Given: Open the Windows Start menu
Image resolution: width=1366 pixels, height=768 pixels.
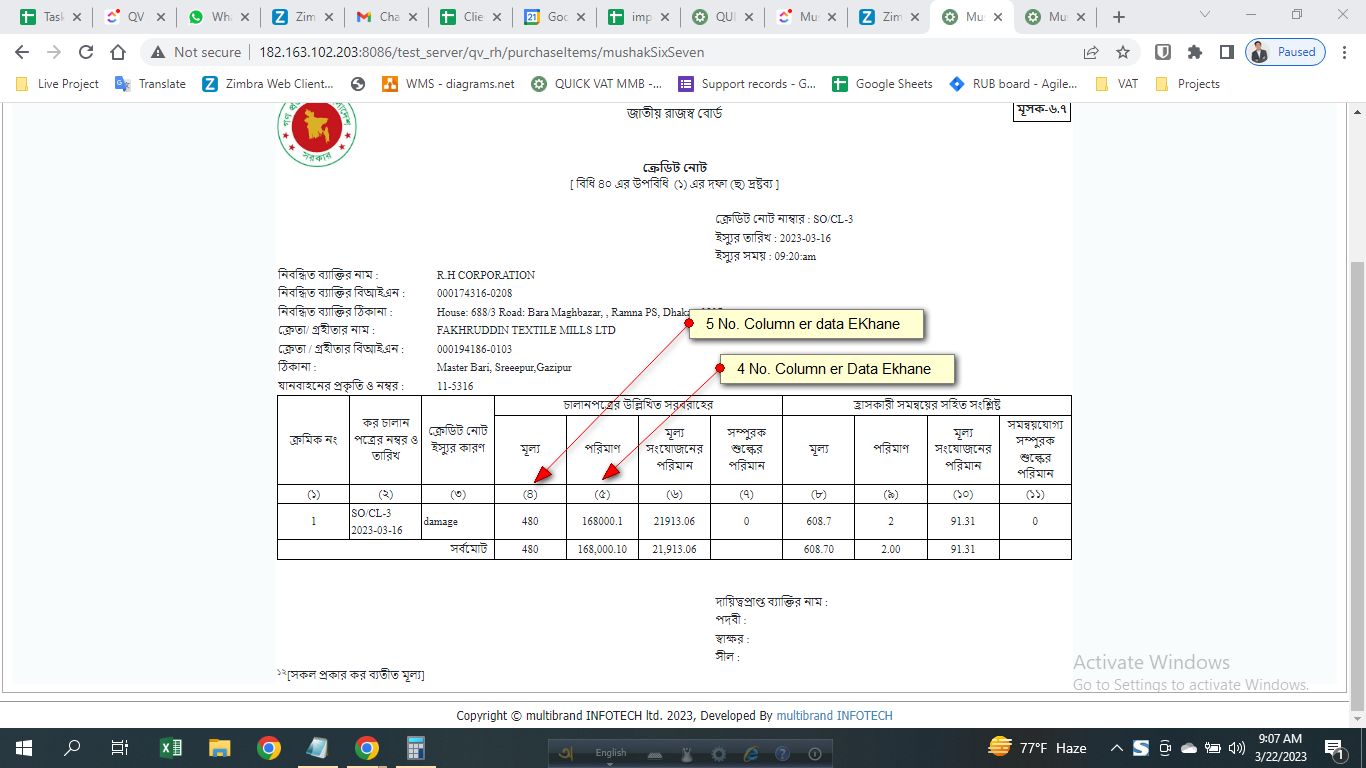Looking at the screenshot, I should click(23, 748).
